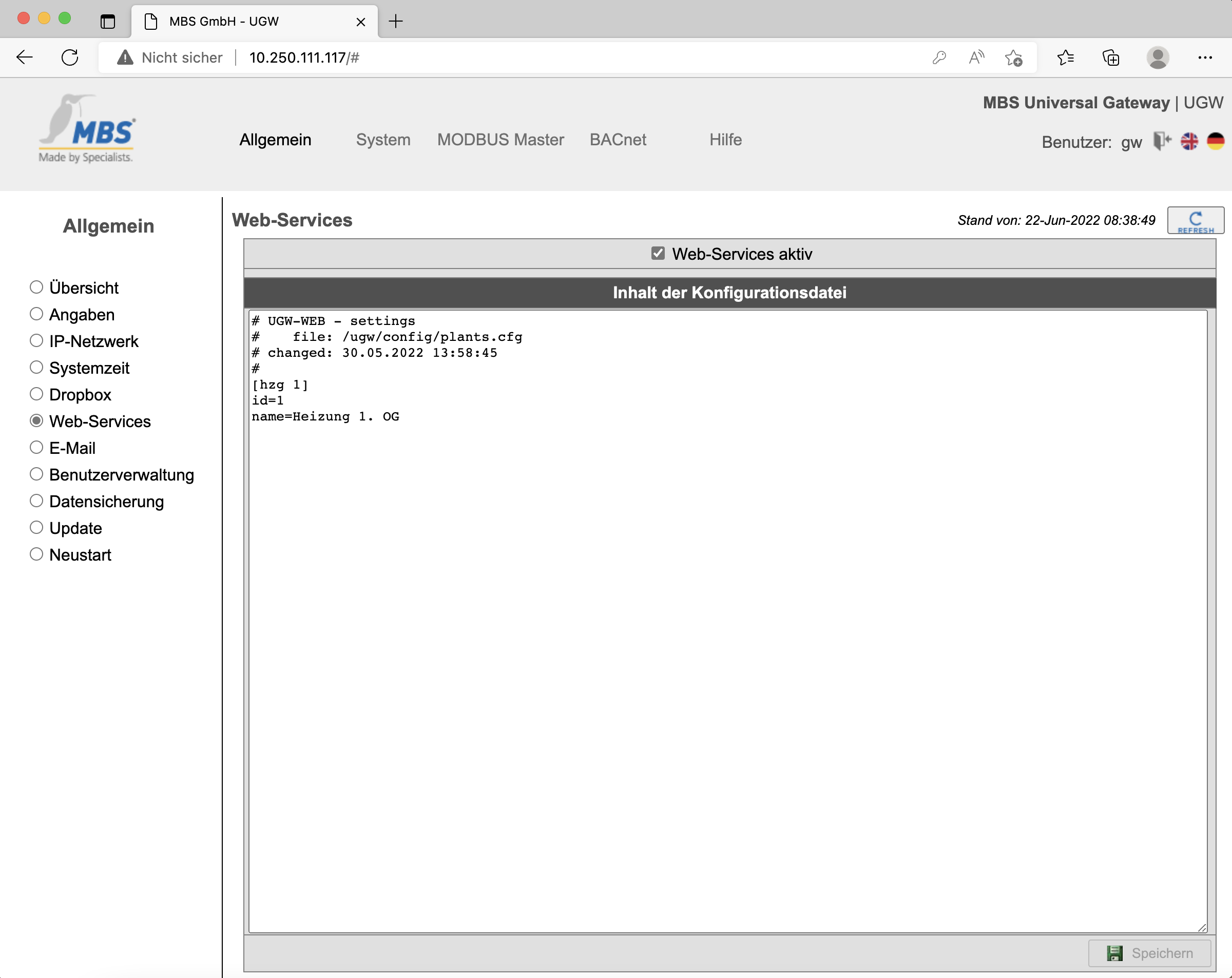Image resolution: width=1232 pixels, height=978 pixels.
Task: Uncheck Web-Services aktiv
Action: click(x=658, y=253)
